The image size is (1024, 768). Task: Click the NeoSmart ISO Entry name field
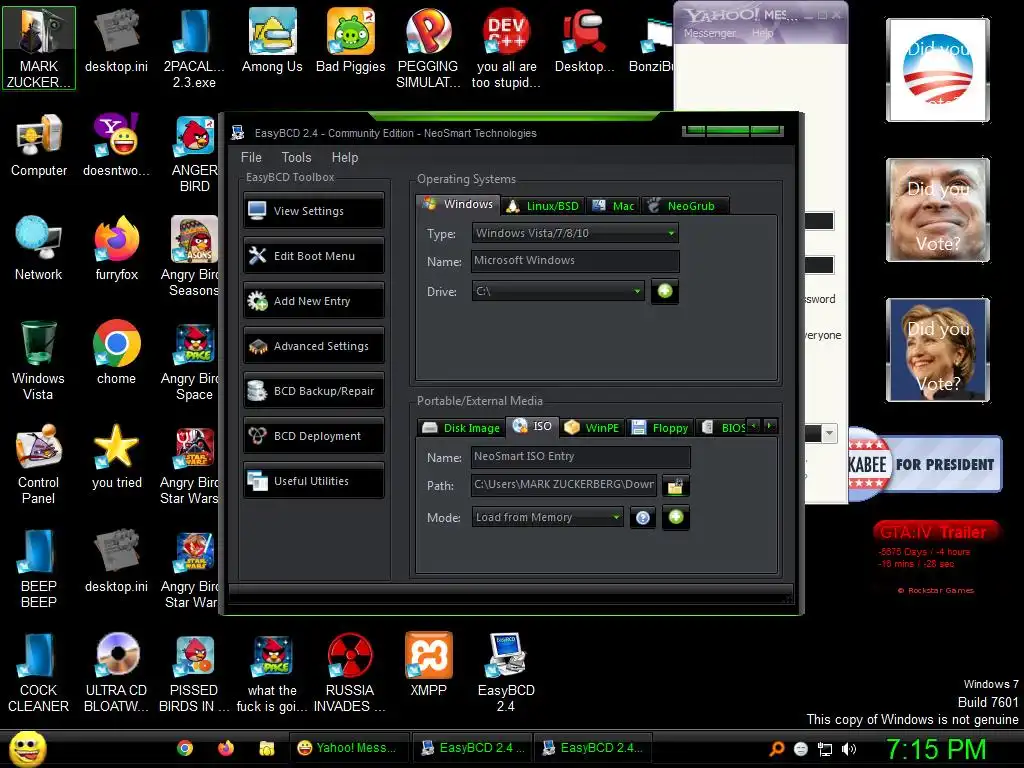pos(580,456)
